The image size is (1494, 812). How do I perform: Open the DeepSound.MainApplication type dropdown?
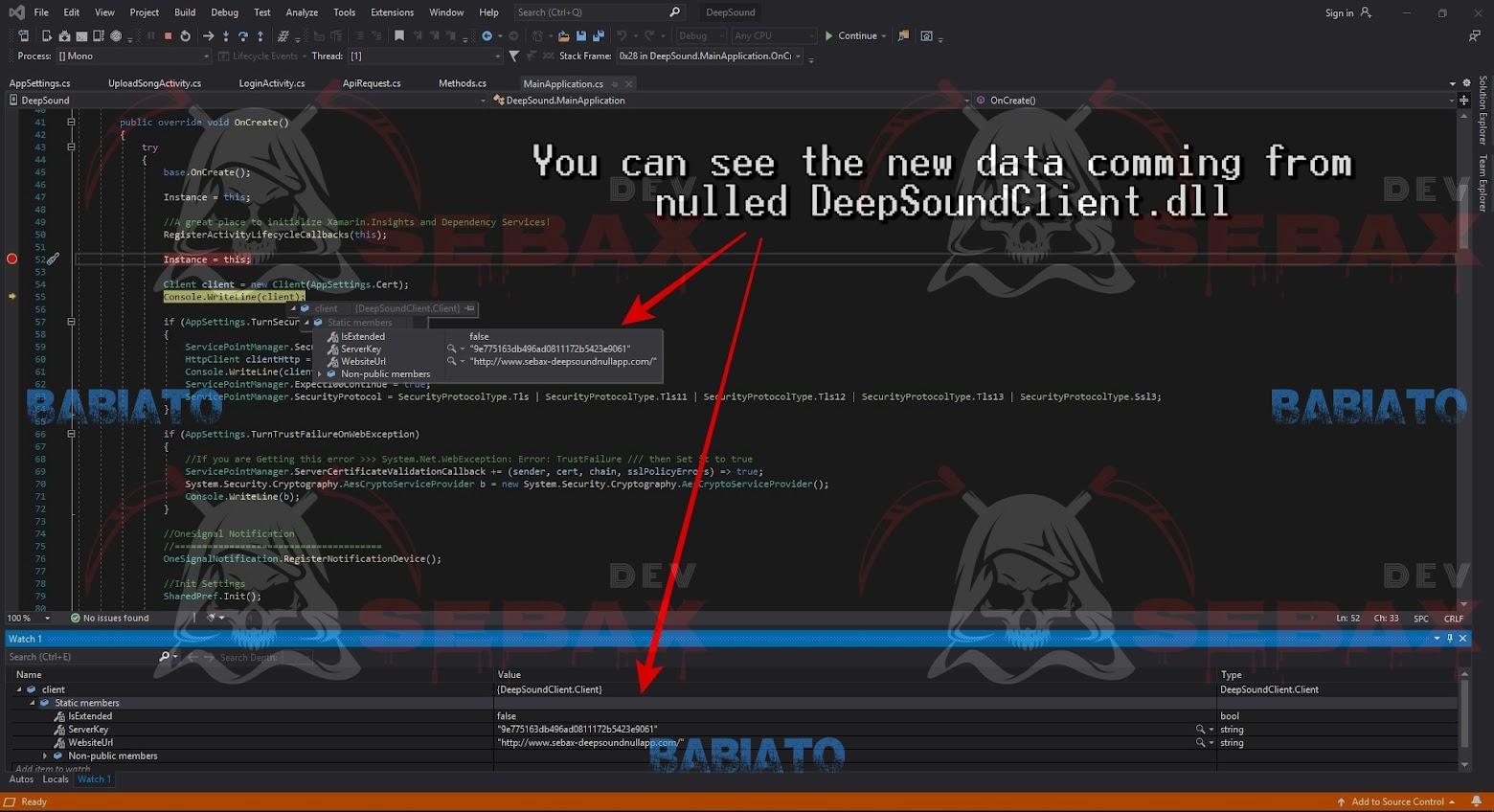(731, 100)
